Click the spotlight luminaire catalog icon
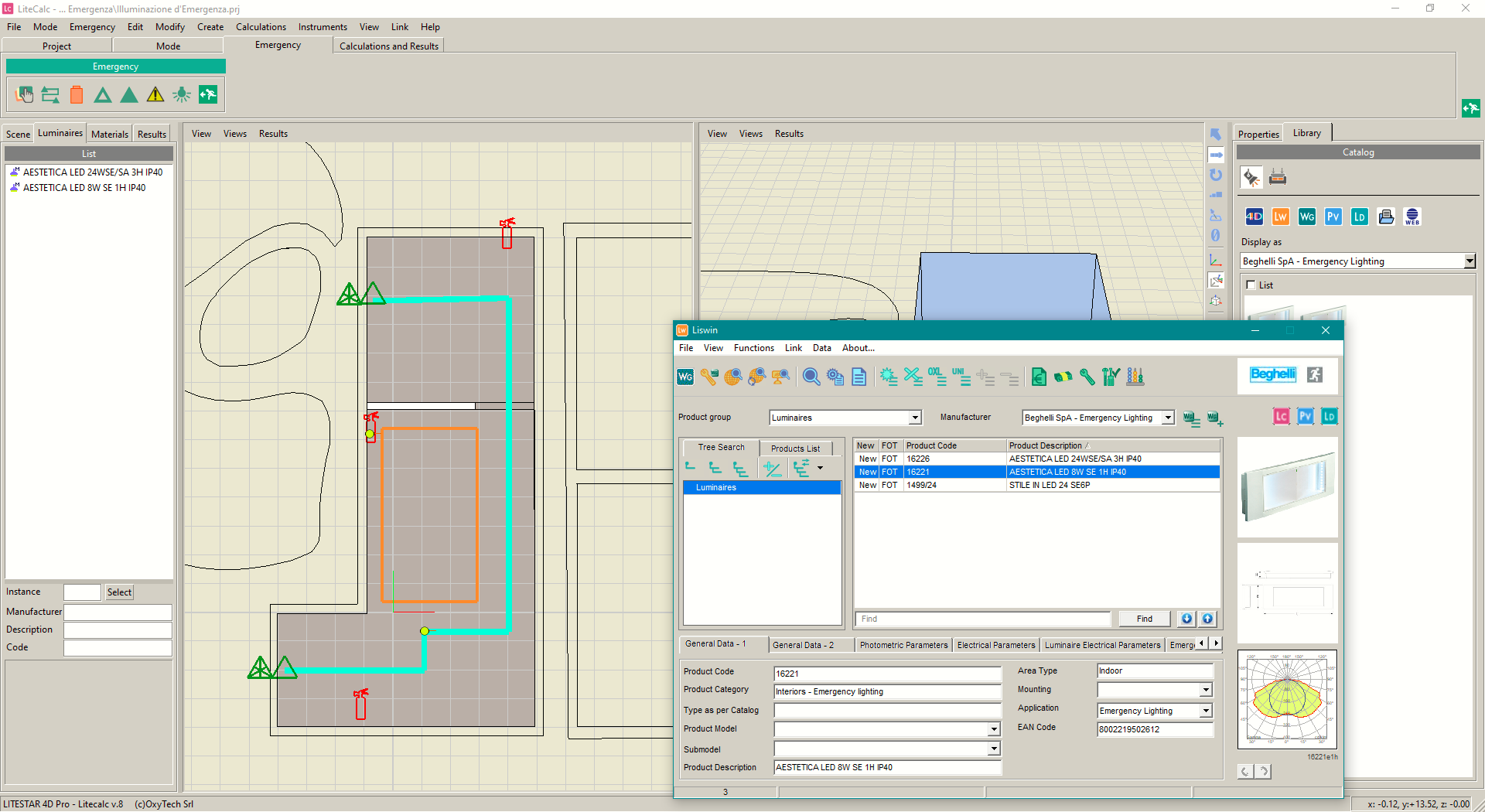Screen dimensions: 1485x812 pos(1251,178)
